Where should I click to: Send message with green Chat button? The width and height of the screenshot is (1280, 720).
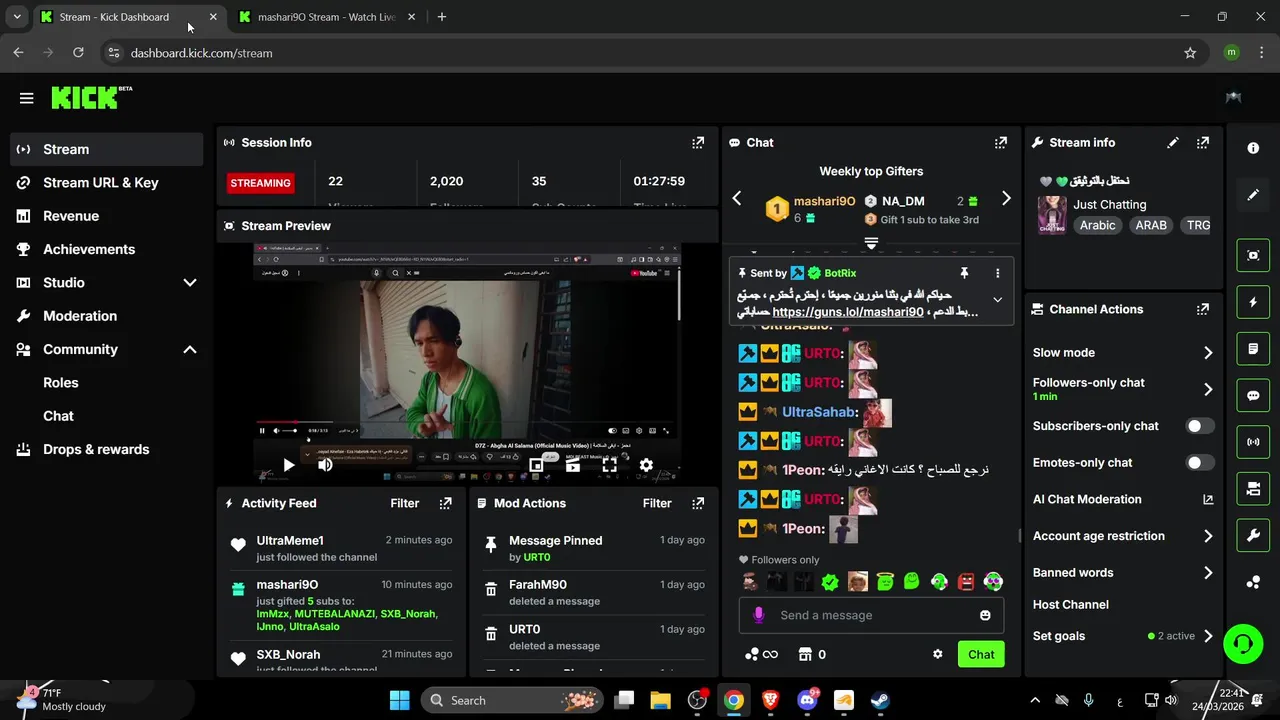tap(981, 655)
